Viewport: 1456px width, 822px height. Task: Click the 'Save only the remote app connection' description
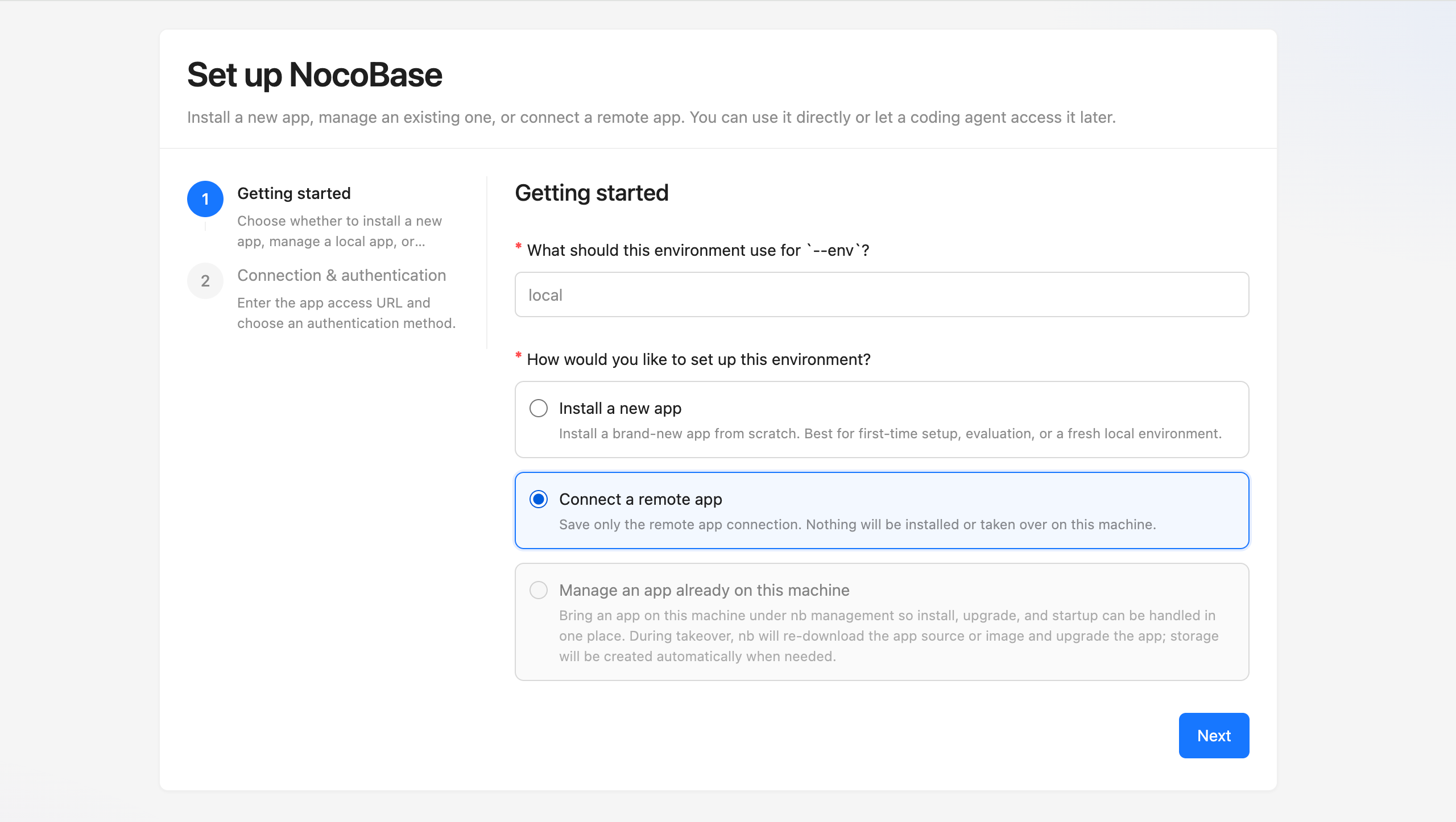point(858,524)
